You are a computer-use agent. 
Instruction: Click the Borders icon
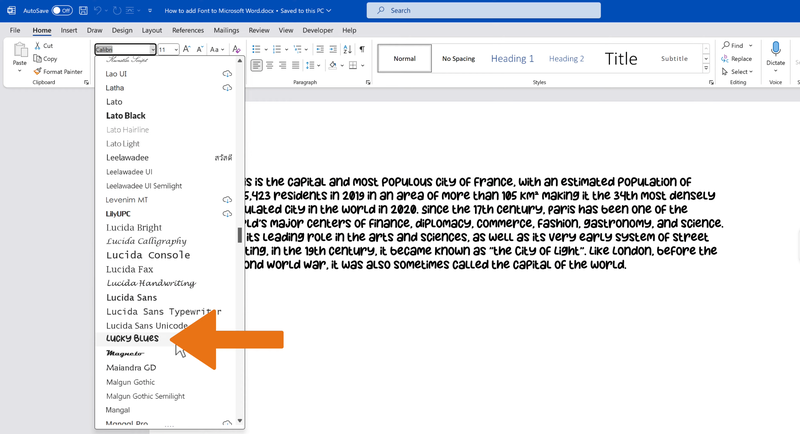click(353, 65)
